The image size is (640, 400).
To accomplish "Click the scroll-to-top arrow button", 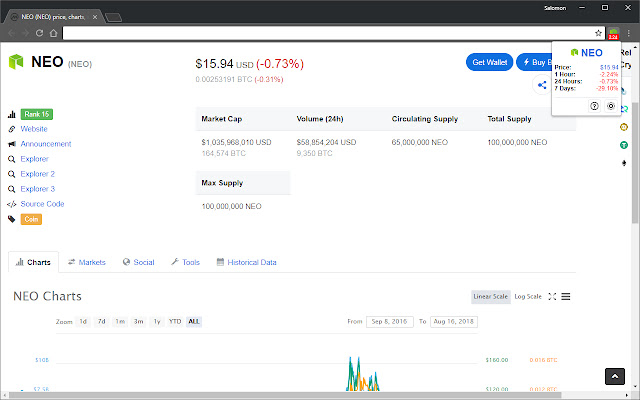I will [615, 376].
